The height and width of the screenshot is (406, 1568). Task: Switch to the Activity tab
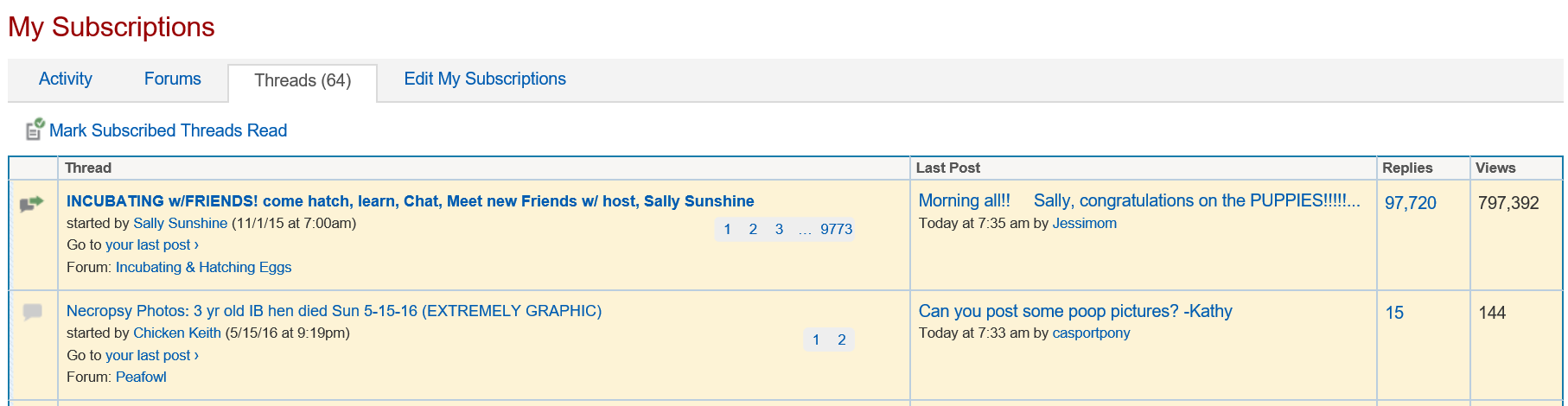tap(65, 79)
